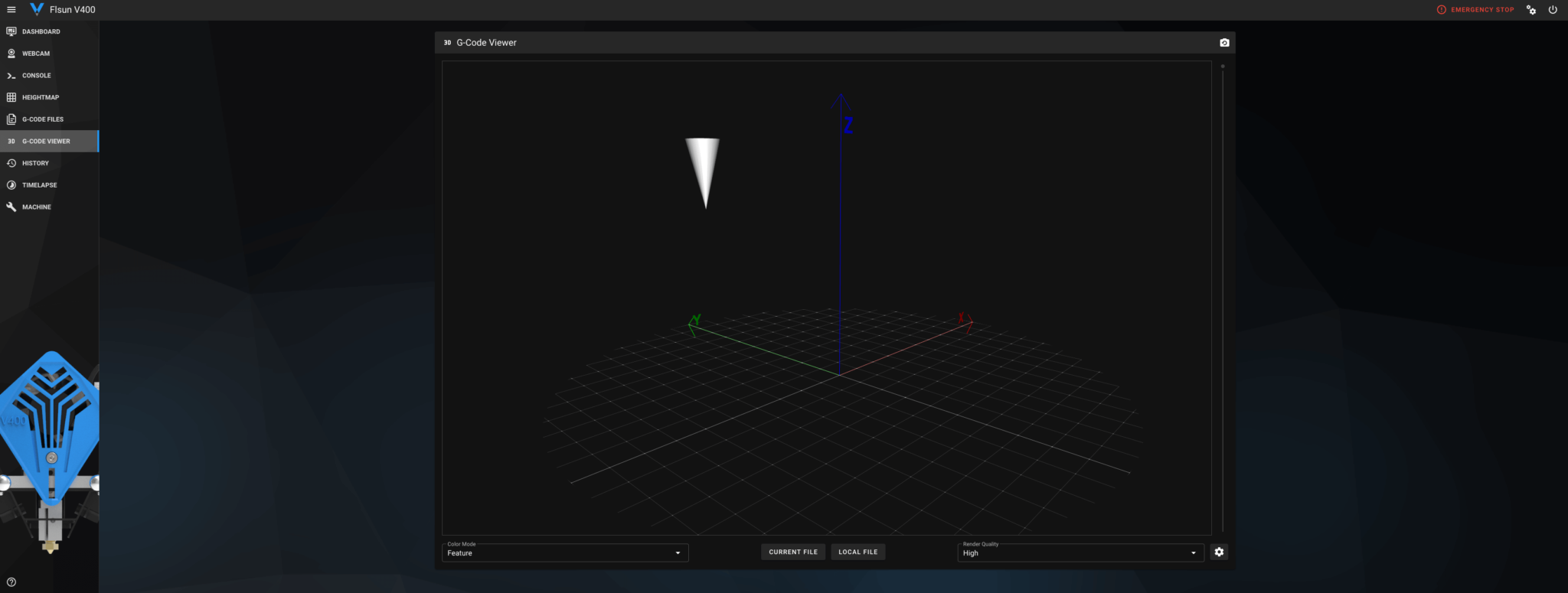Click the G-Code Files document icon
Screen dimensions: 1568x593
(x=11, y=119)
